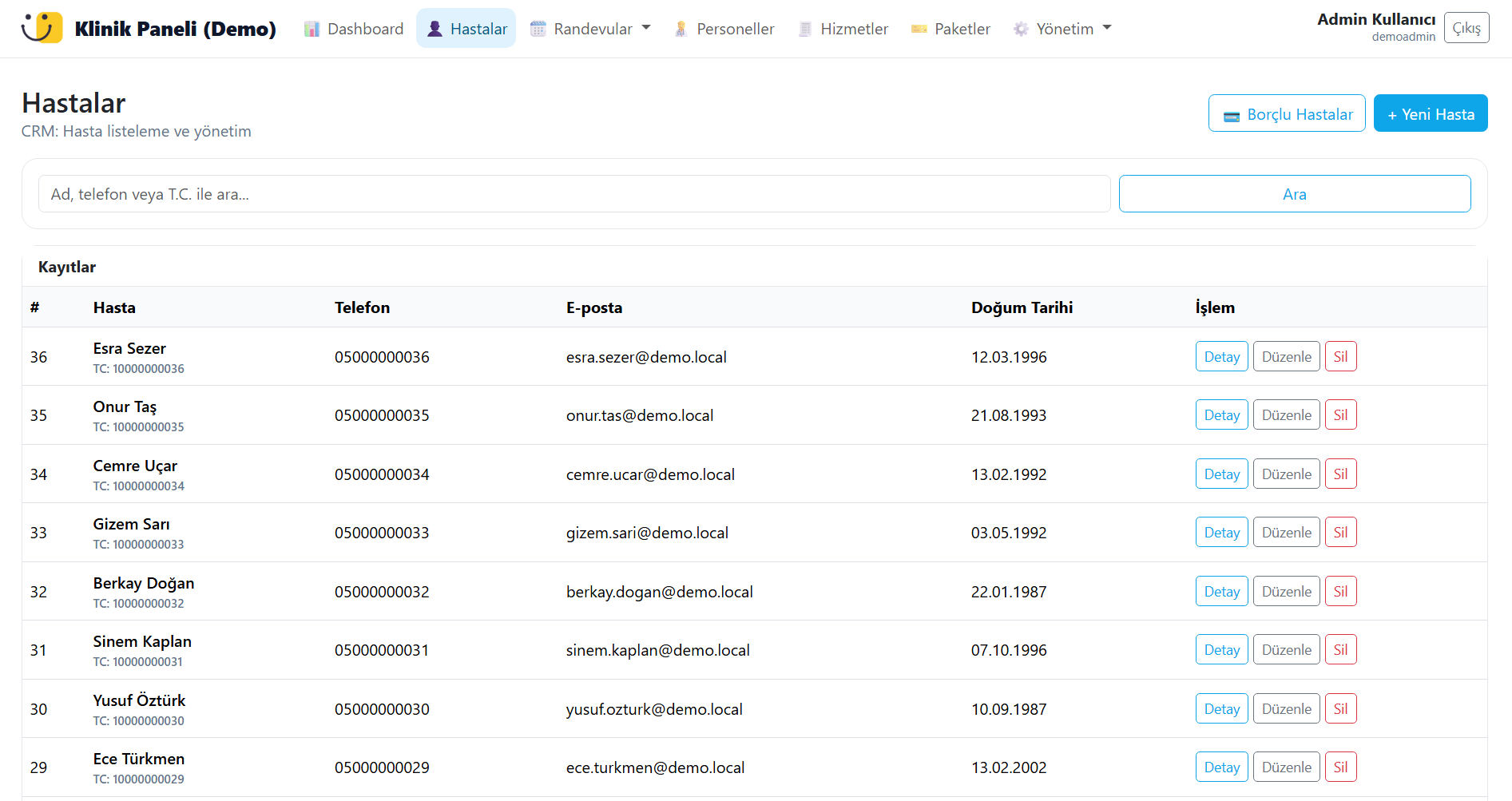This screenshot has height=801, width=1512.
Task: Open the Borçlu Hastalar list
Action: click(x=1286, y=113)
